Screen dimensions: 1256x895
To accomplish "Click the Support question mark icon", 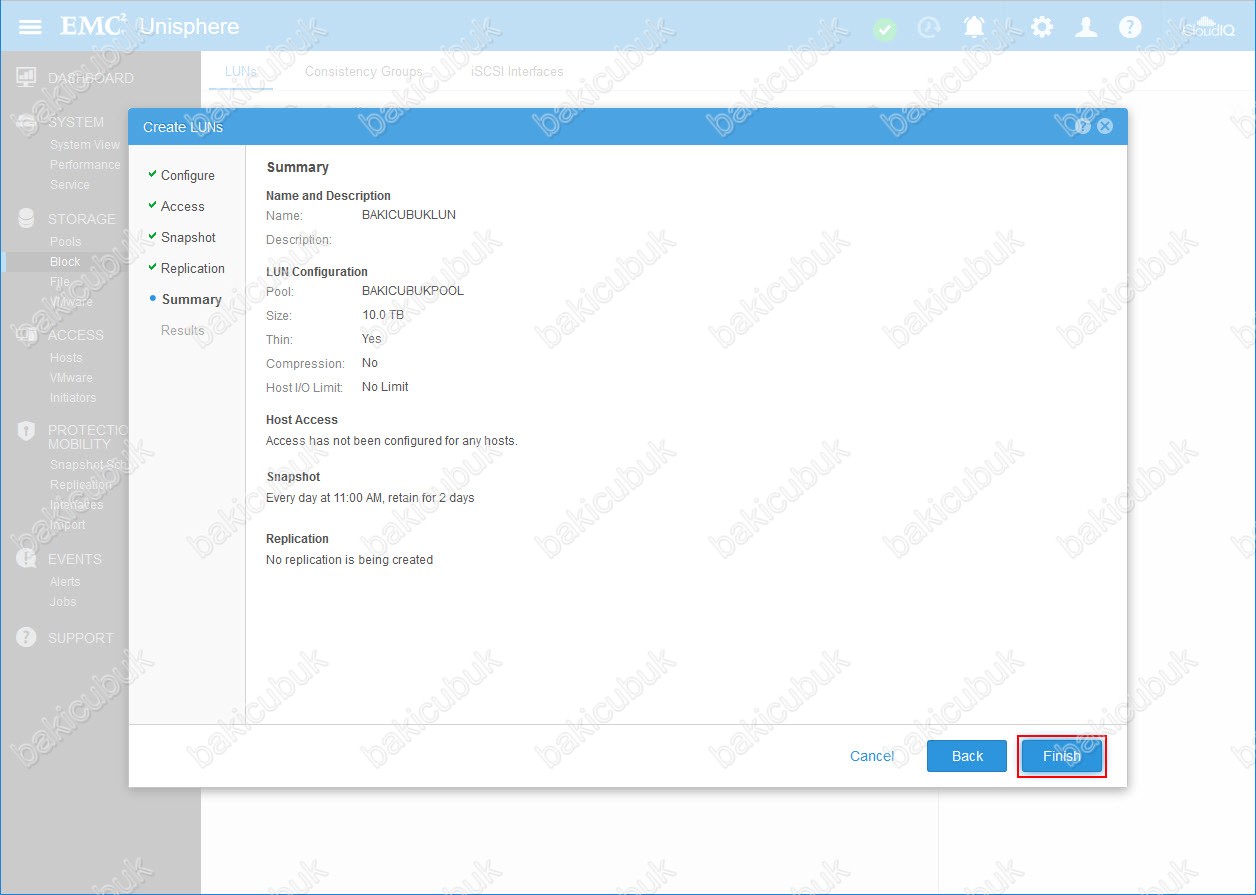I will pyautogui.click(x=27, y=638).
